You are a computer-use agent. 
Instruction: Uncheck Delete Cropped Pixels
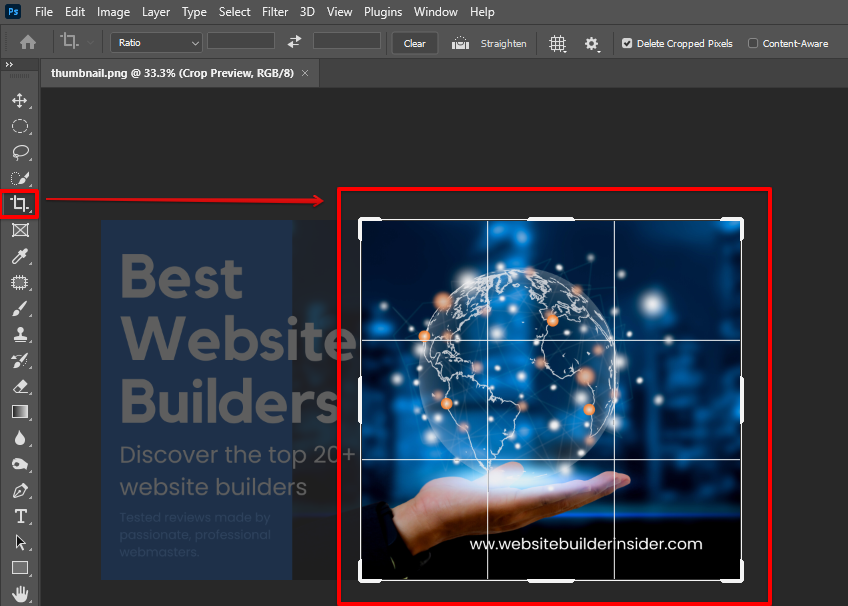627,44
